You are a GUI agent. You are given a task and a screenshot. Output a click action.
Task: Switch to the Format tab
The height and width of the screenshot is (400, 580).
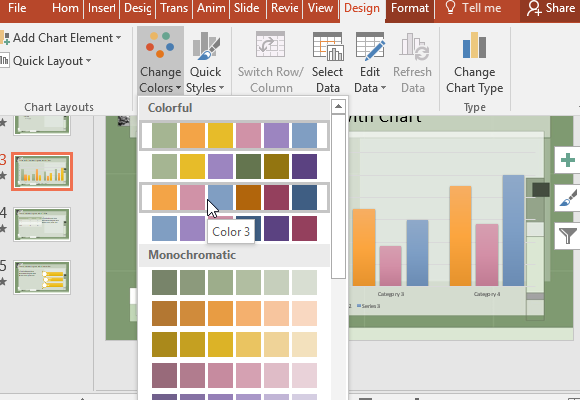click(x=410, y=8)
